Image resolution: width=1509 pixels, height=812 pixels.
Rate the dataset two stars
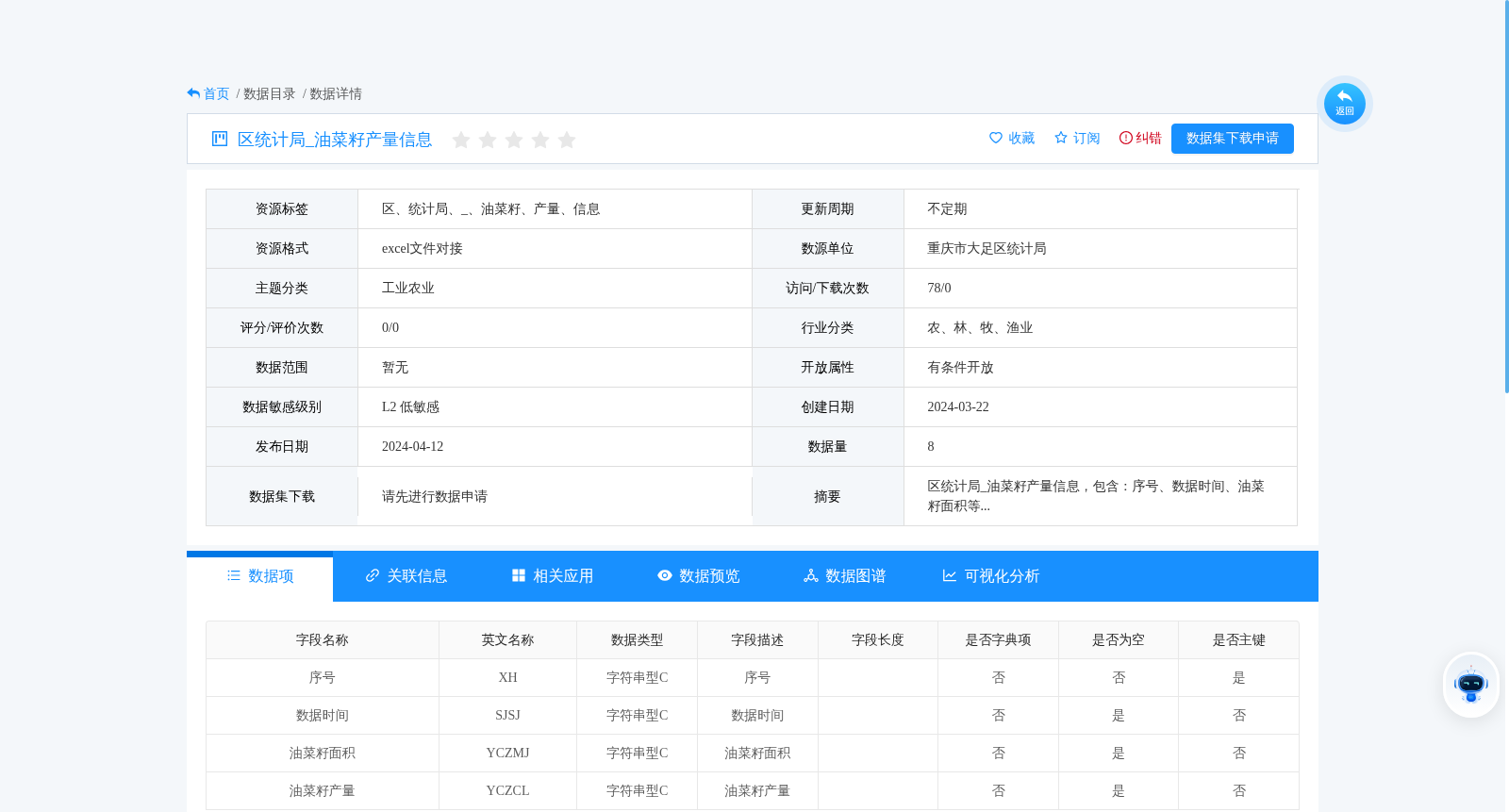point(488,140)
